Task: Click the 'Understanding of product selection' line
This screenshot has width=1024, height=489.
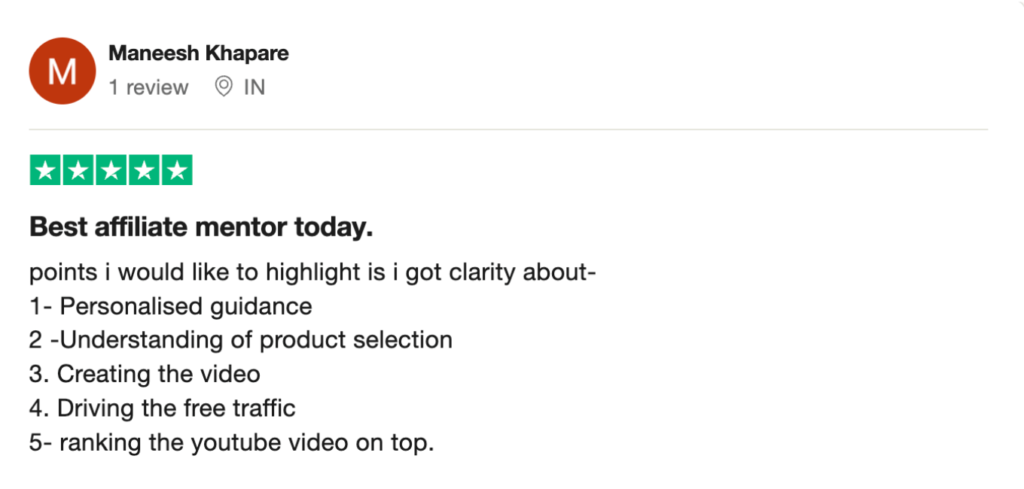Action: (x=241, y=340)
